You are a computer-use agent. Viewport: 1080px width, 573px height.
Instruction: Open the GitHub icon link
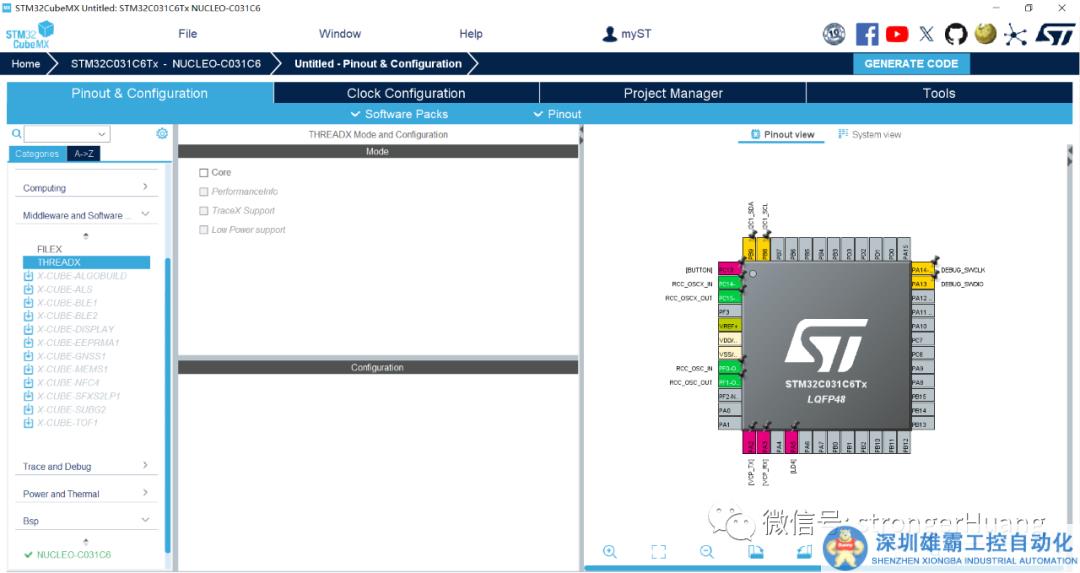pyautogui.click(x=956, y=34)
